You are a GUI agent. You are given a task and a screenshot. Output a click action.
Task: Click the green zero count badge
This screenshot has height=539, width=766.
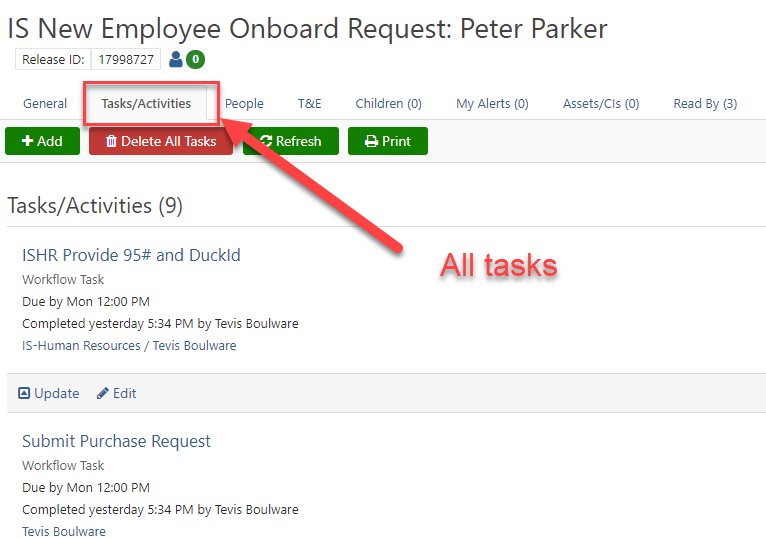pyautogui.click(x=195, y=59)
